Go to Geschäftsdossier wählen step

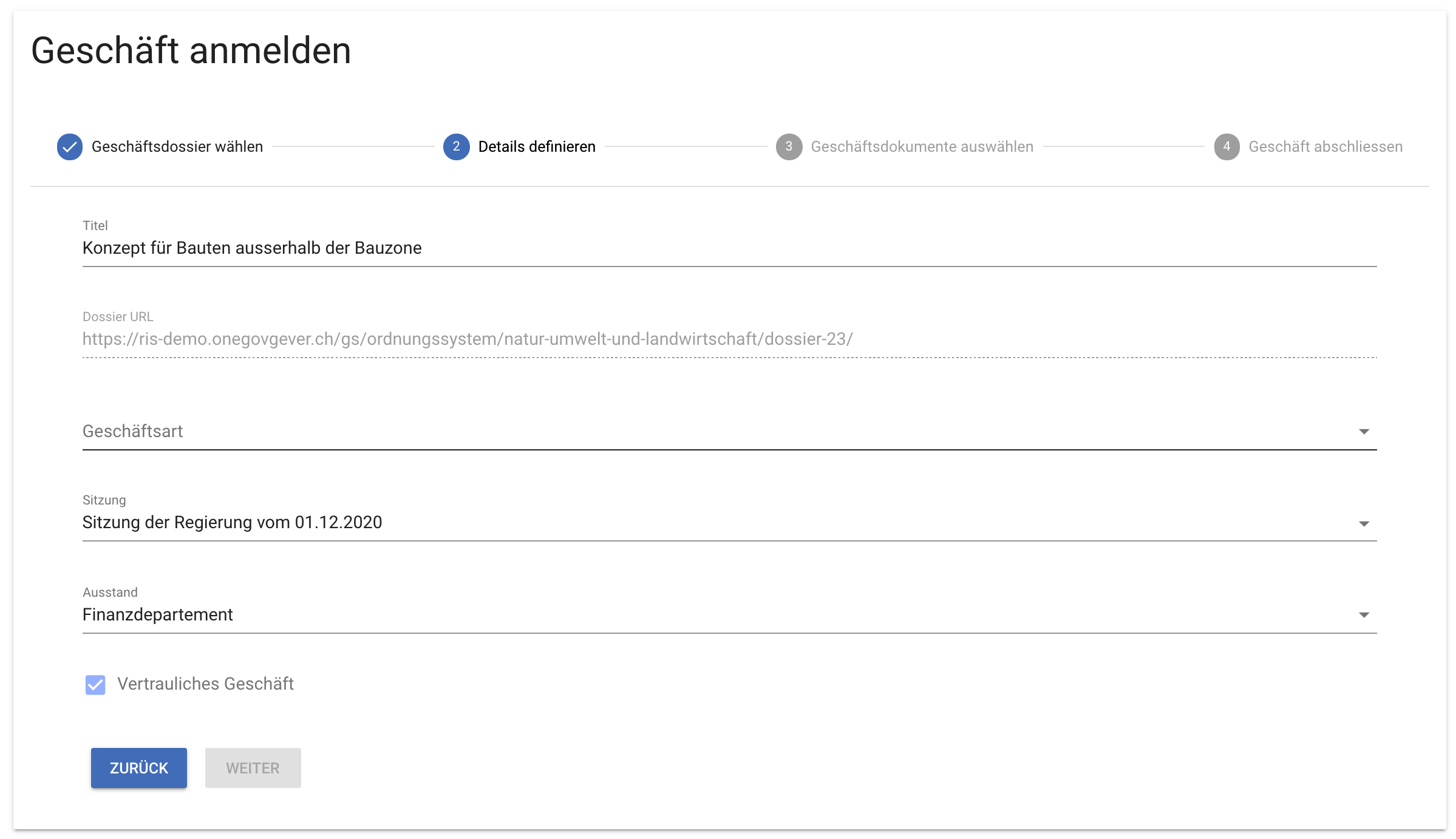(177, 147)
